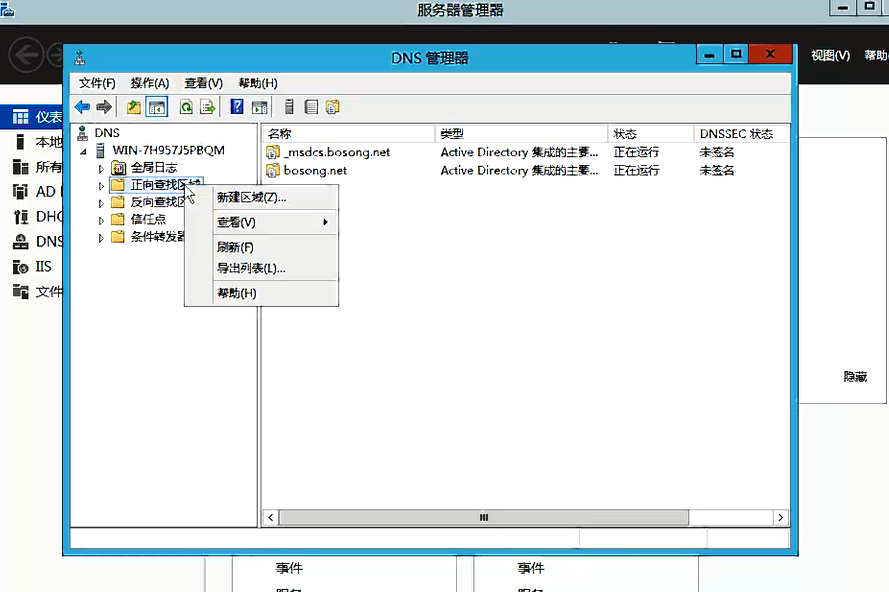The height and width of the screenshot is (592, 889).
Task: Choose 帮助(H) in context menu
Action: [x=261, y=293]
